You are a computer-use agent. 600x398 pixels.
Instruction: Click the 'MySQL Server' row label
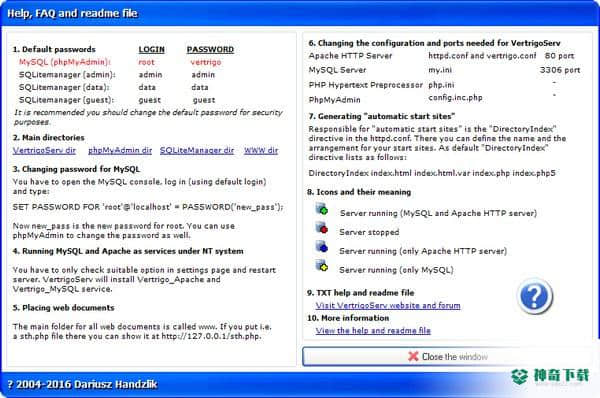[x=337, y=70]
